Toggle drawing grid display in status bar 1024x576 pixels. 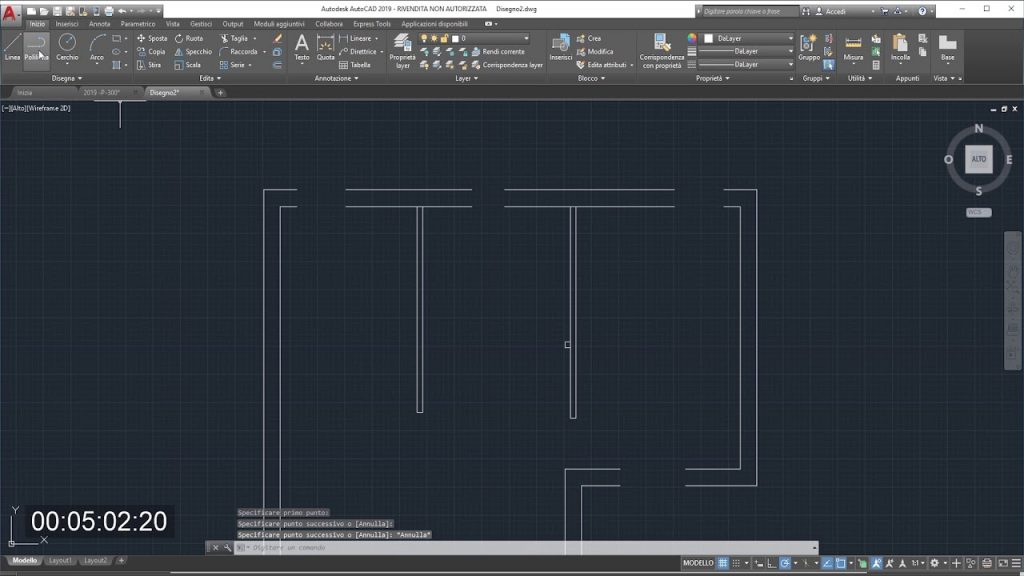tap(723, 563)
